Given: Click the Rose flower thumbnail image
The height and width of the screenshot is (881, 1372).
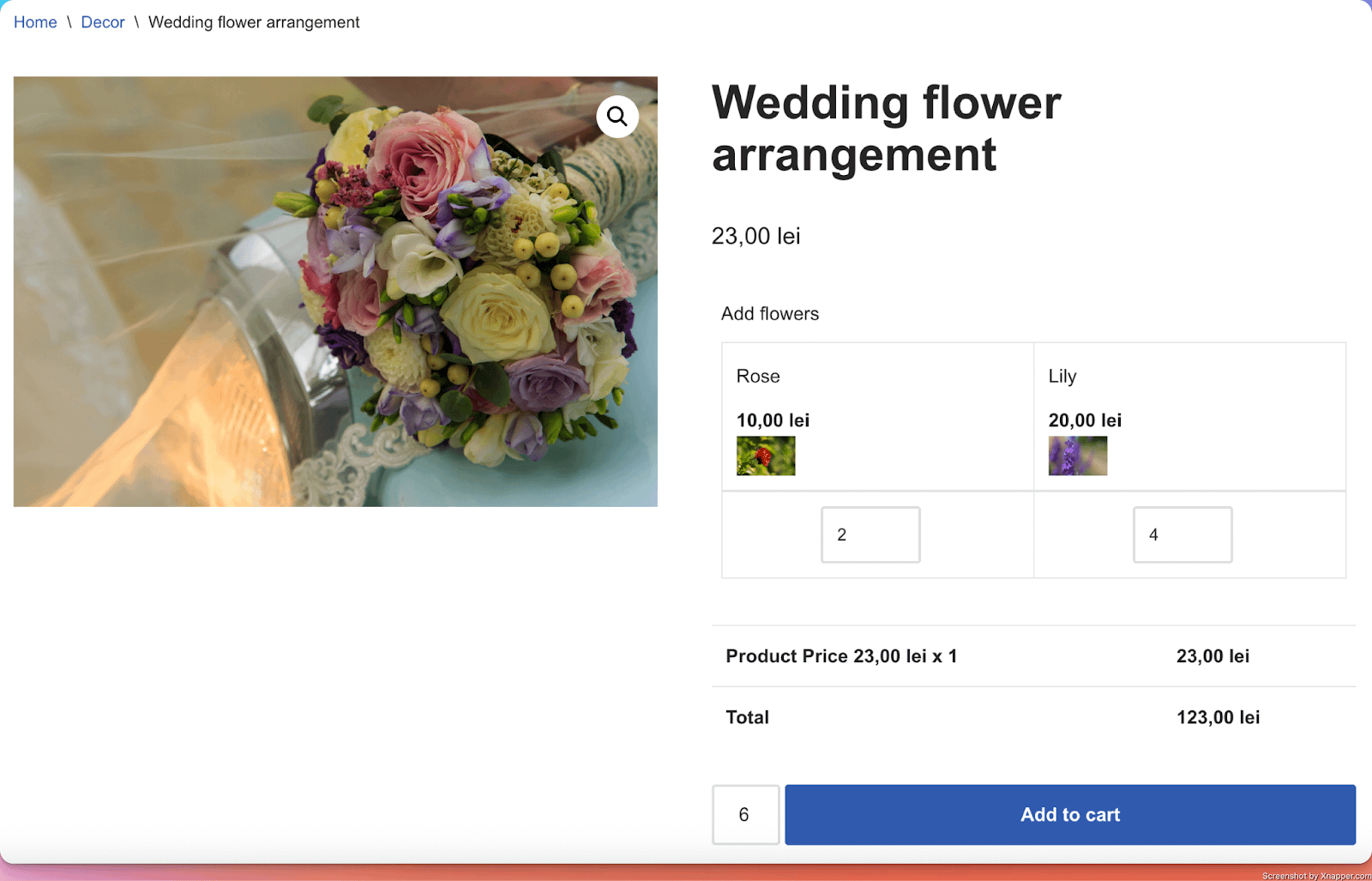Looking at the screenshot, I should (766, 456).
